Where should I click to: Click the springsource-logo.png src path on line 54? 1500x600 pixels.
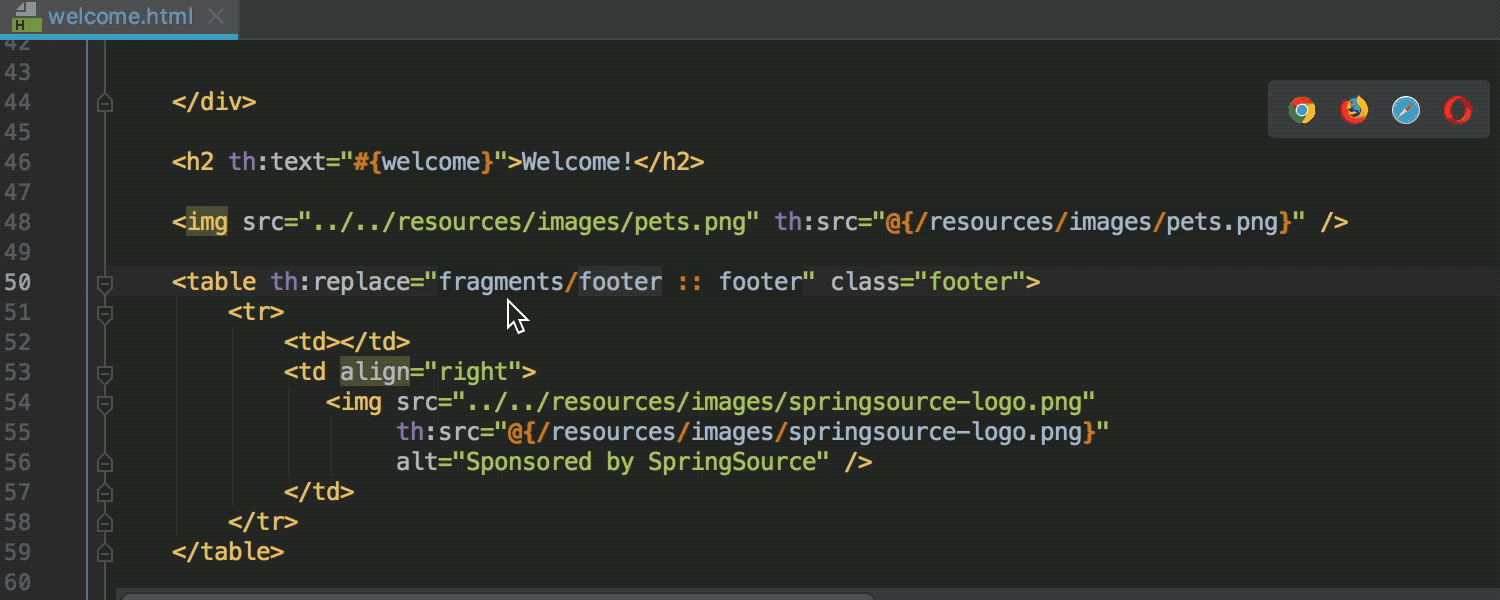pyautogui.click(x=774, y=402)
